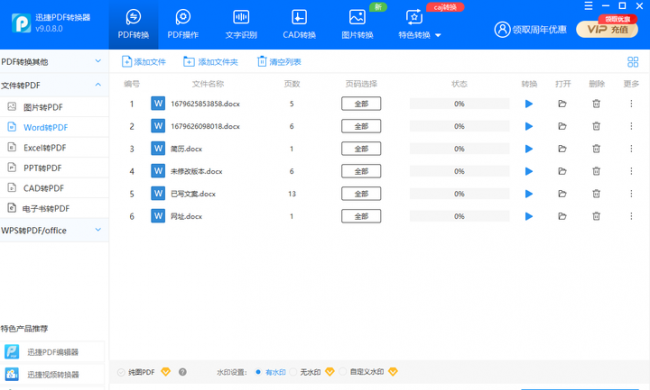This screenshot has width=650, height=390.
Task: Switch to the 图片转换 tab
Action: (357, 25)
